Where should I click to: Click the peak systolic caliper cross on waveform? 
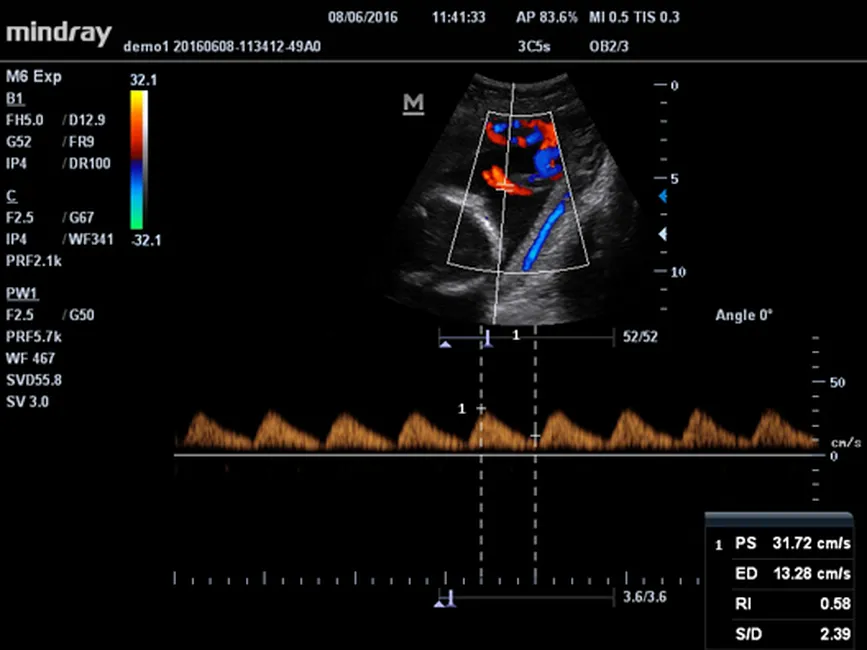[481, 409]
